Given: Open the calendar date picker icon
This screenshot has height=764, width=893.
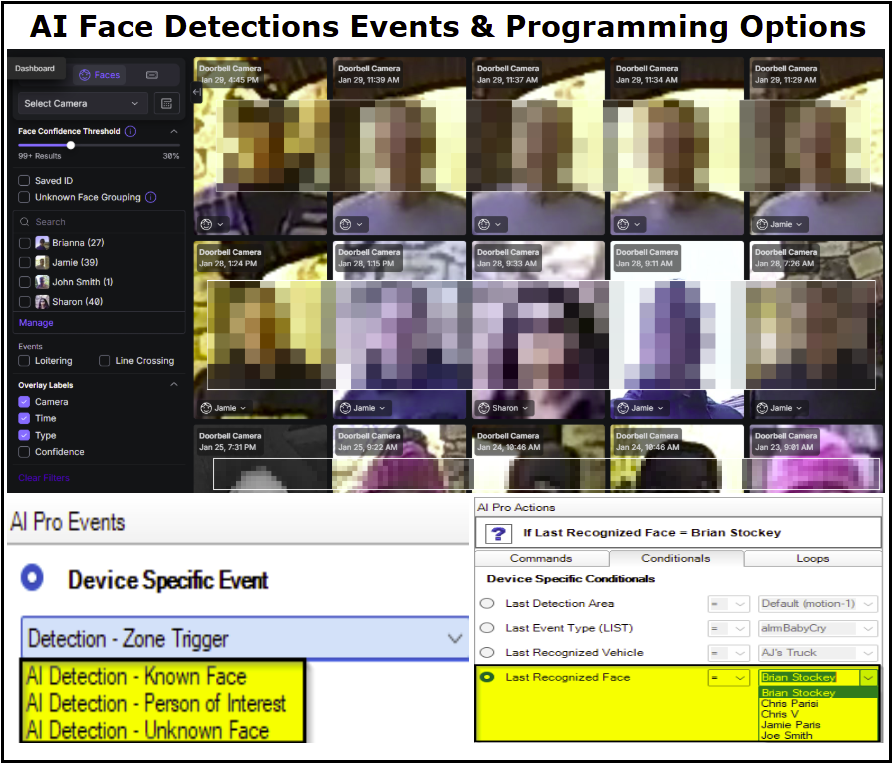Looking at the screenshot, I should (x=166, y=103).
